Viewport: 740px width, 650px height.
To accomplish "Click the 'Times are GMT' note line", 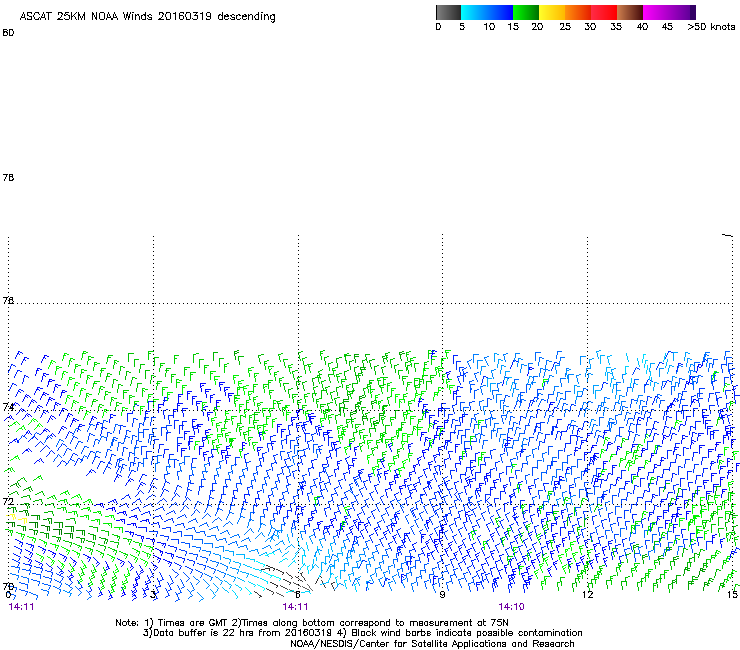I will click(x=312, y=623).
